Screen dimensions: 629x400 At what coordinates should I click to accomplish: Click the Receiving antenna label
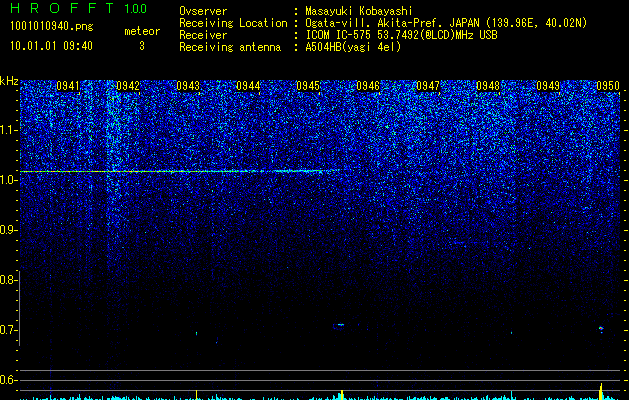(230, 47)
